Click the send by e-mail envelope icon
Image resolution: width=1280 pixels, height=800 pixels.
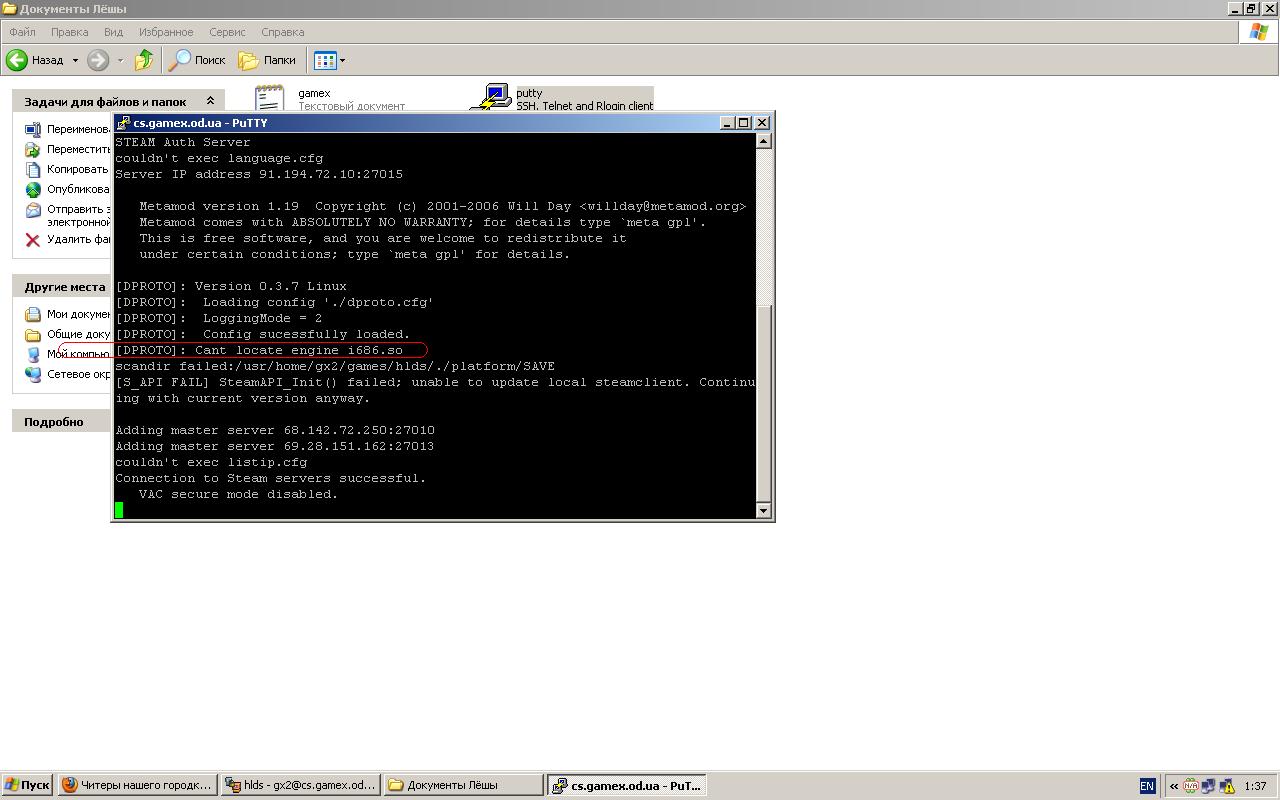point(33,210)
